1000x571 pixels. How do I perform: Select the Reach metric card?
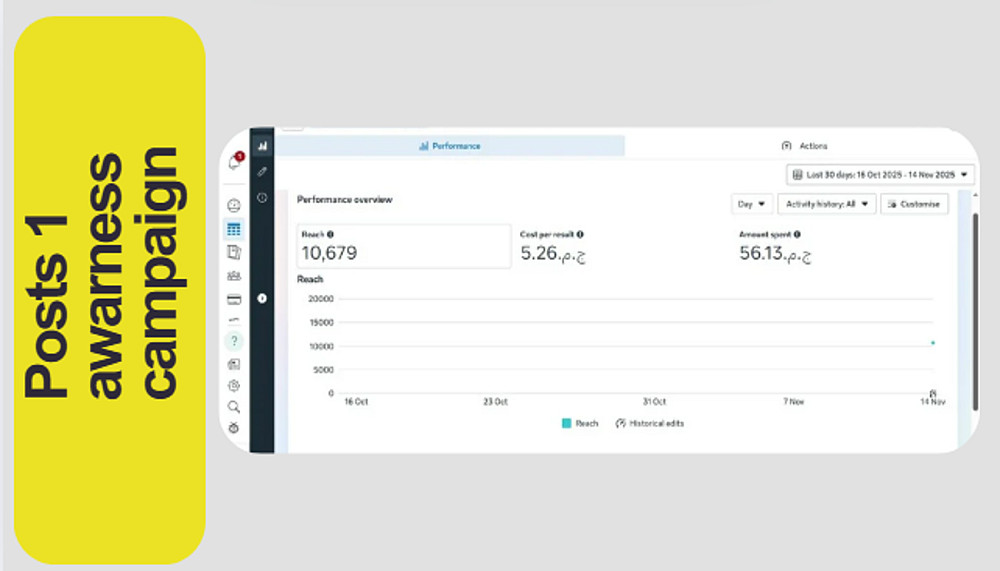point(404,246)
